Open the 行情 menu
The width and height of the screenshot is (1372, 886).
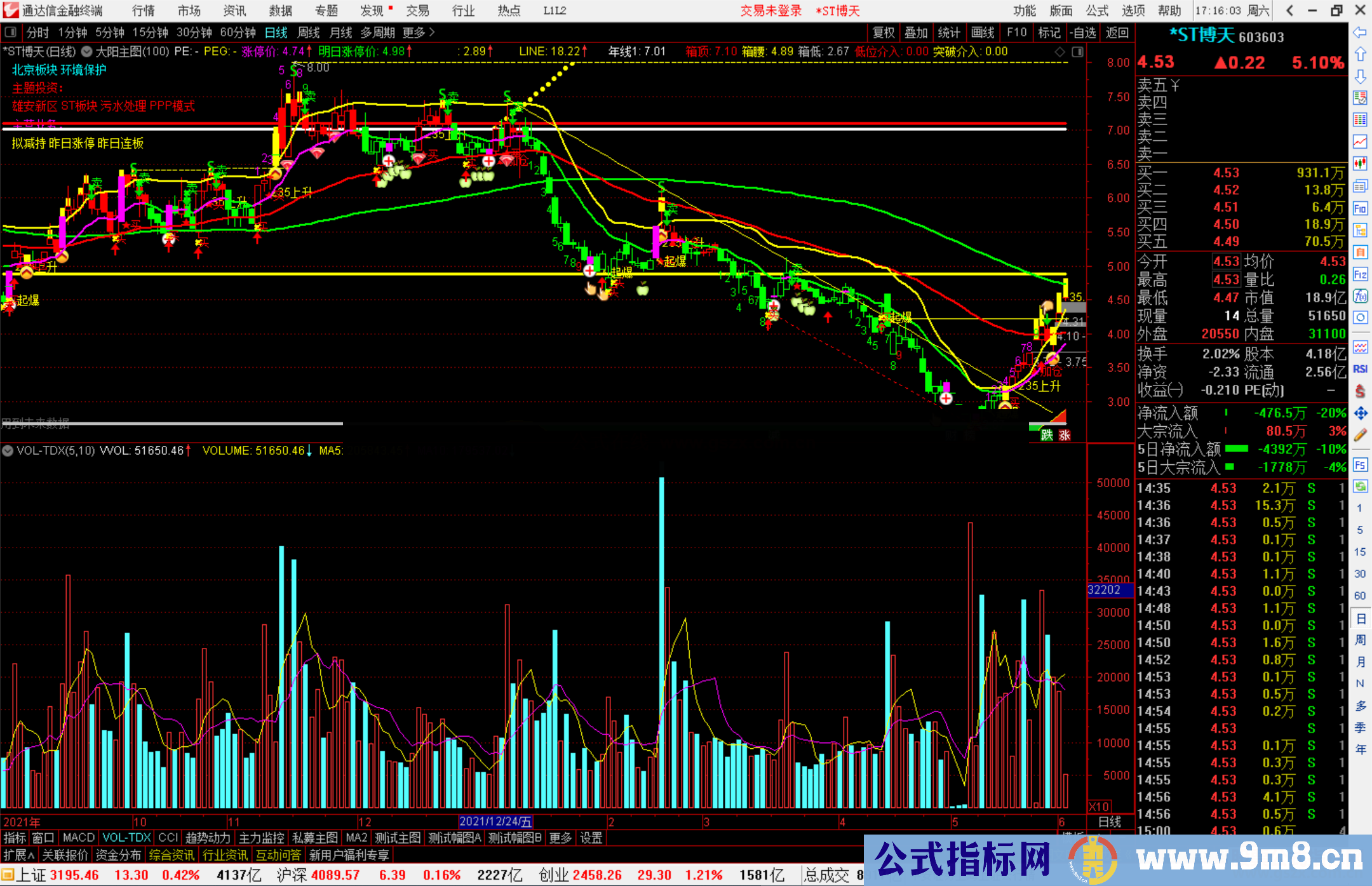click(143, 10)
